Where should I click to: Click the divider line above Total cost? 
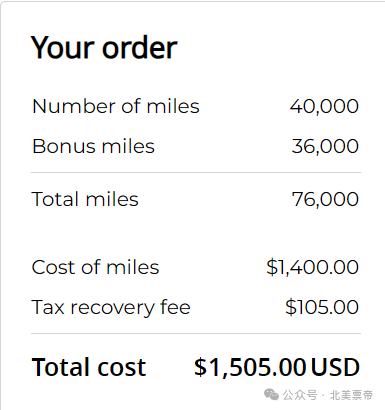click(196, 333)
